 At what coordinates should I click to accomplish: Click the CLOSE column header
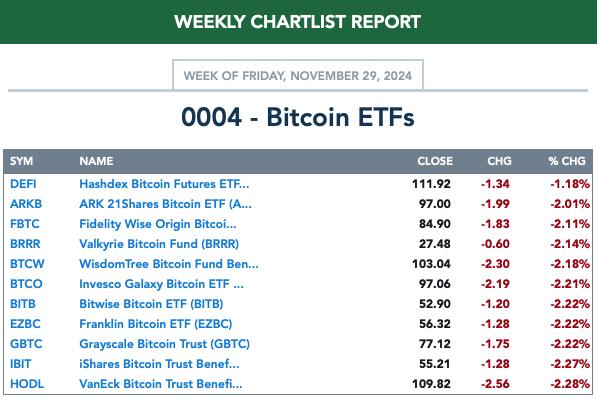[x=435, y=161]
